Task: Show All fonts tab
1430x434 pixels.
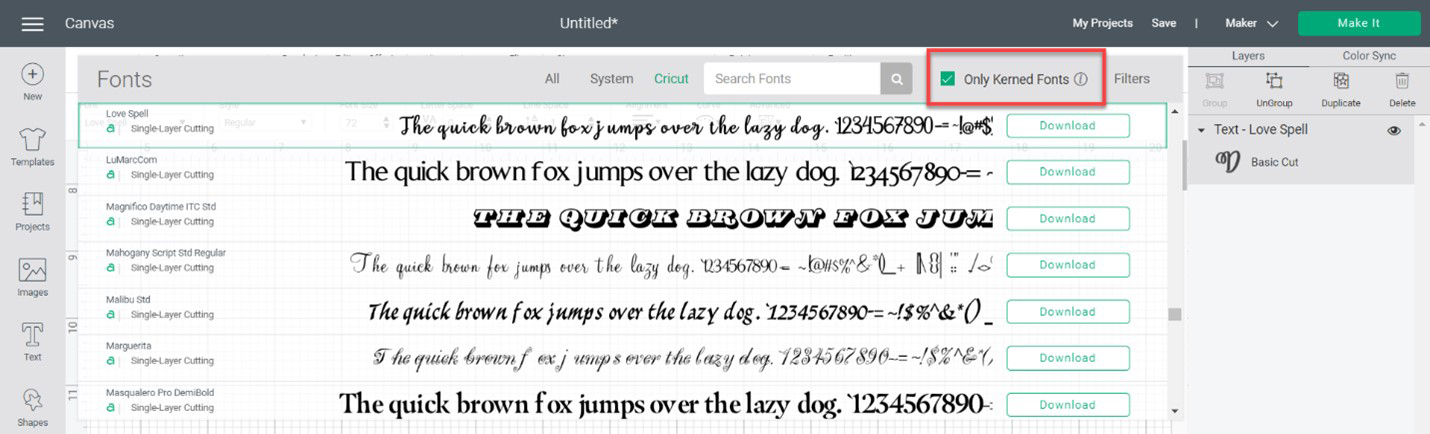Action: [552, 79]
